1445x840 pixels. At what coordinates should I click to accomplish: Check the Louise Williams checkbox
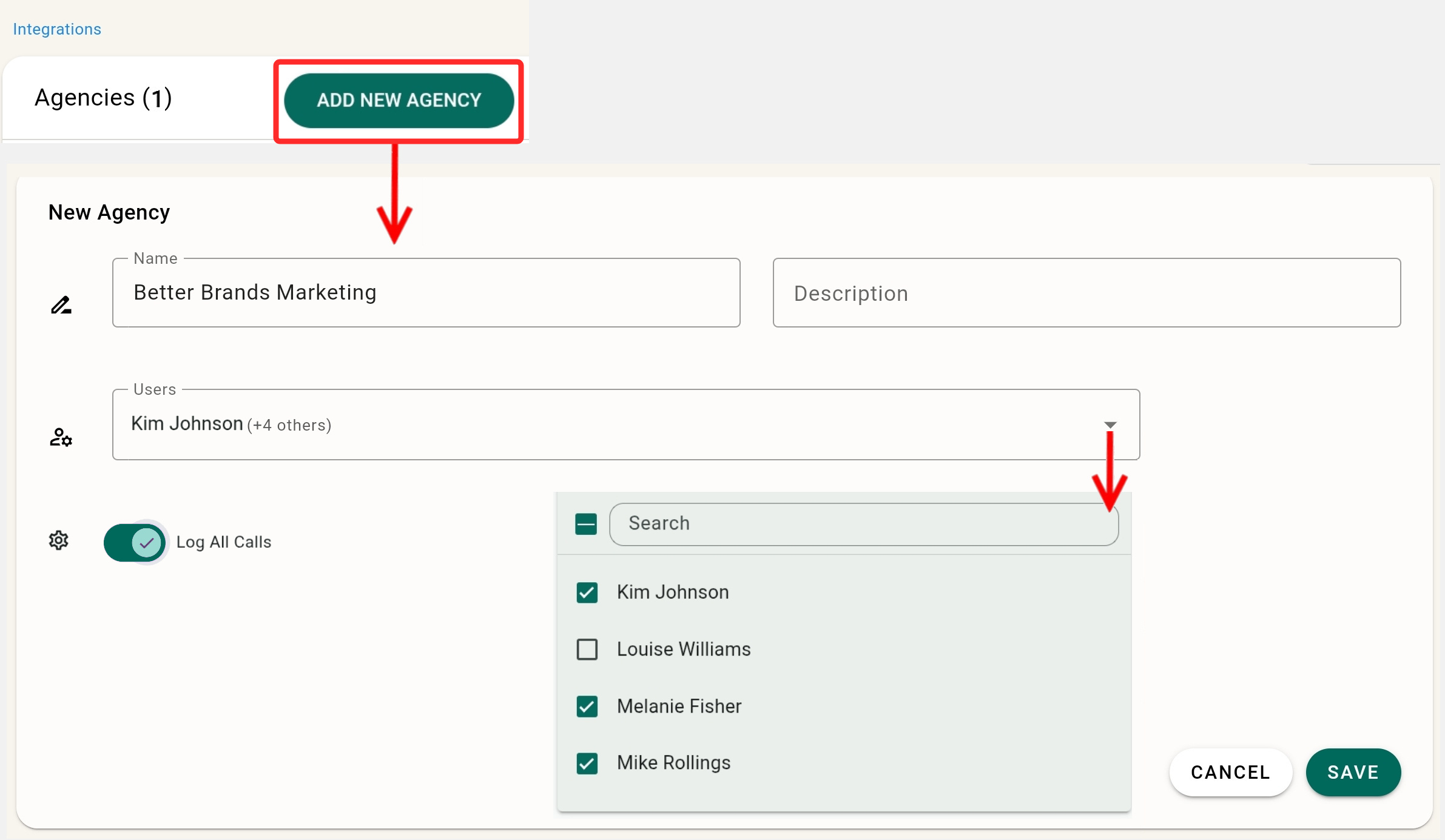point(587,650)
